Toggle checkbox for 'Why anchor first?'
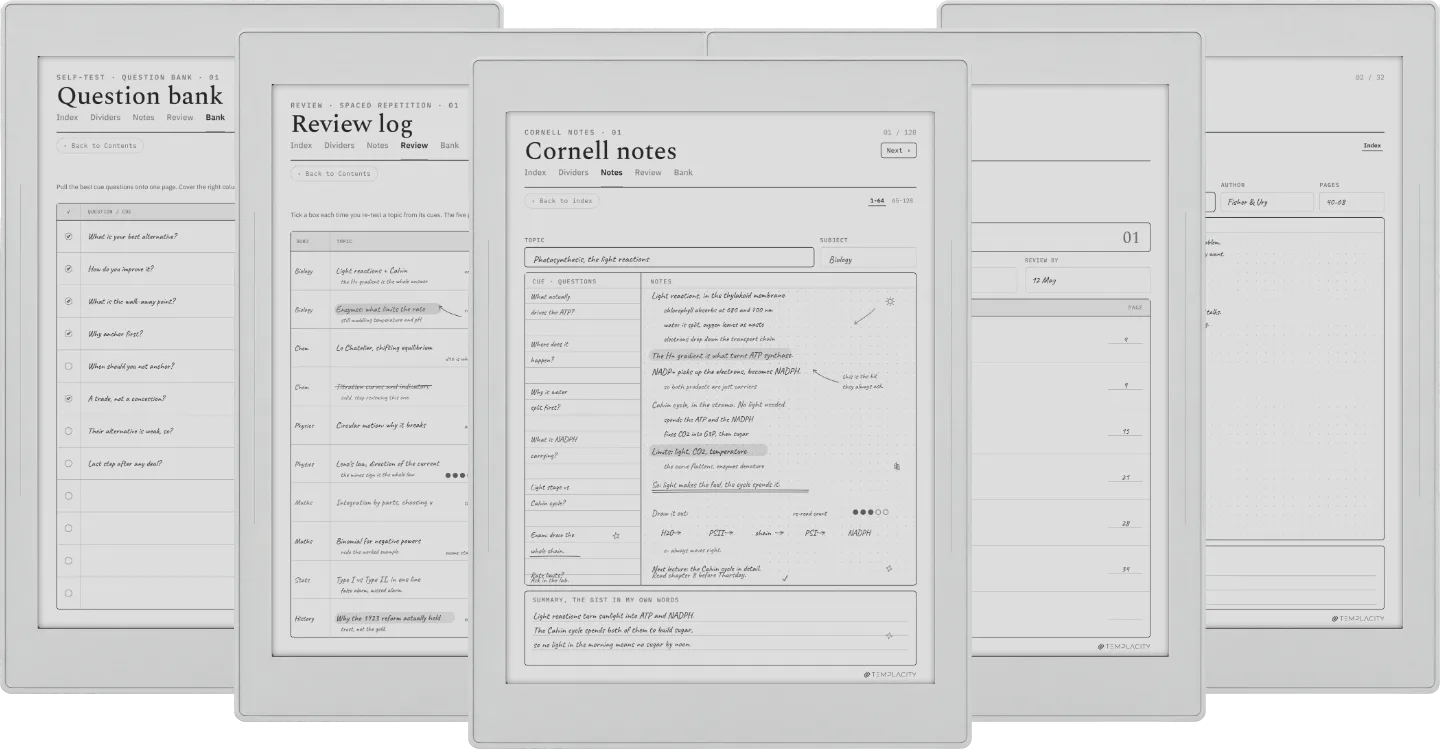Screen dimensions: 1440x750 [68, 334]
